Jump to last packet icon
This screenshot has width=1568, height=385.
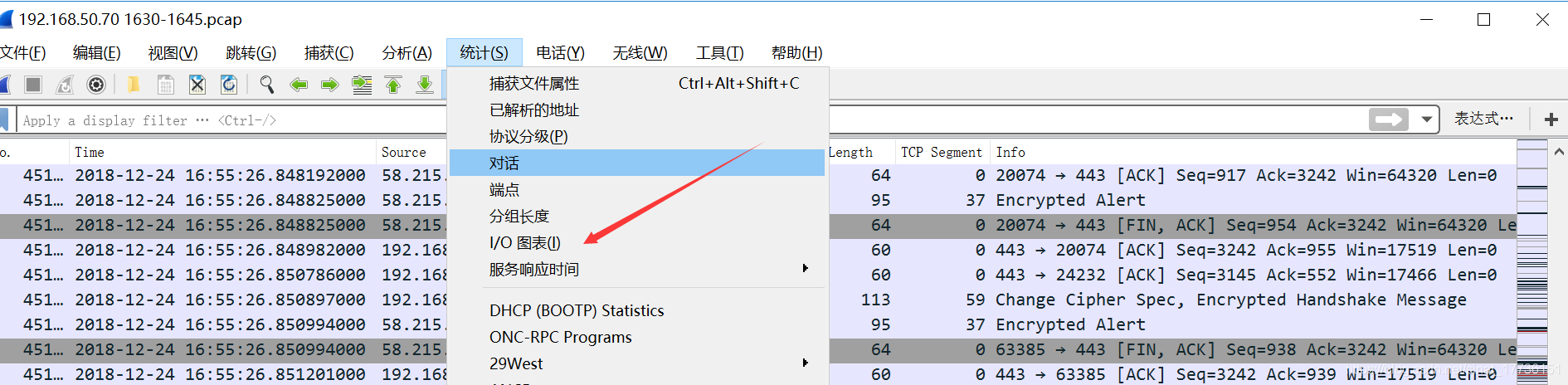point(425,85)
